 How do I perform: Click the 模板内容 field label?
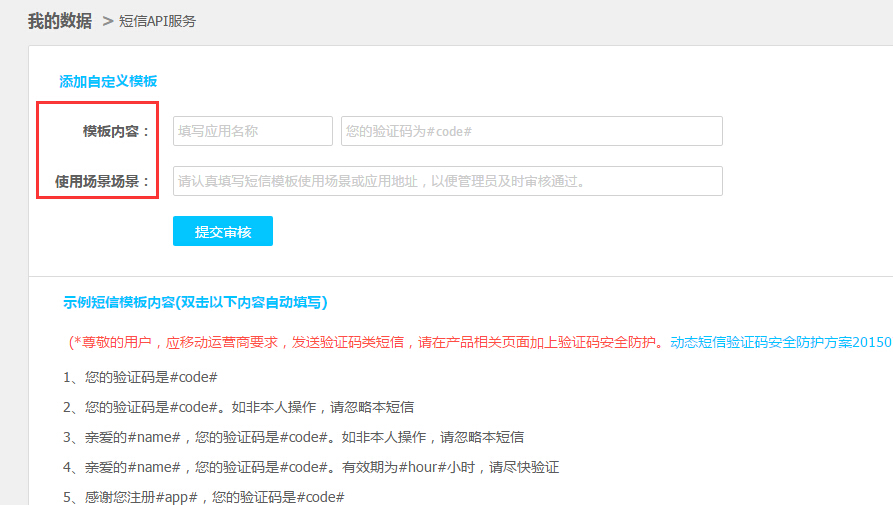pos(116,131)
